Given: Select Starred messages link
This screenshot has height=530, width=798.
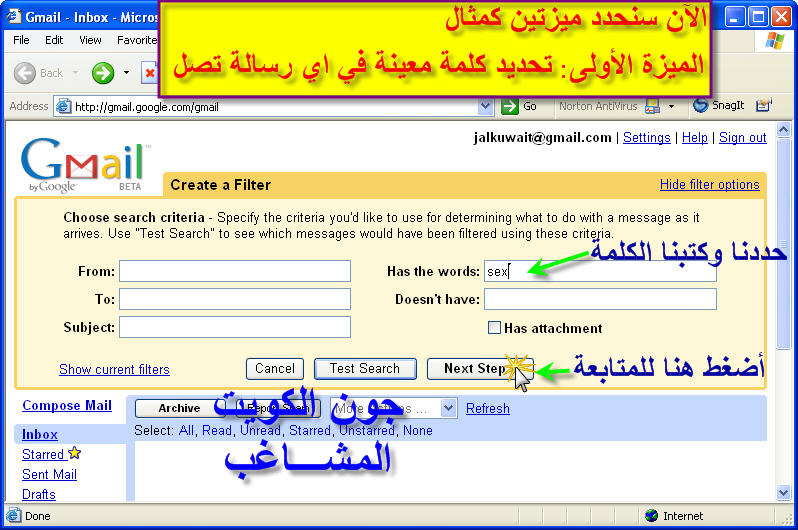Looking at the screenshot, I should [x=309, y=430].
